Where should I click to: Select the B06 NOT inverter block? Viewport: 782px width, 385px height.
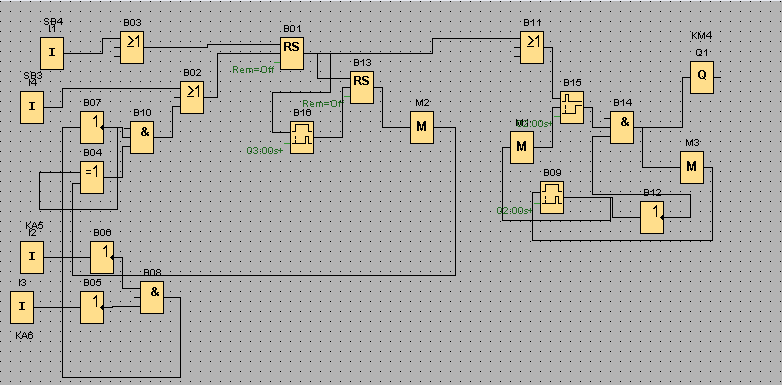tap(102, 257)
